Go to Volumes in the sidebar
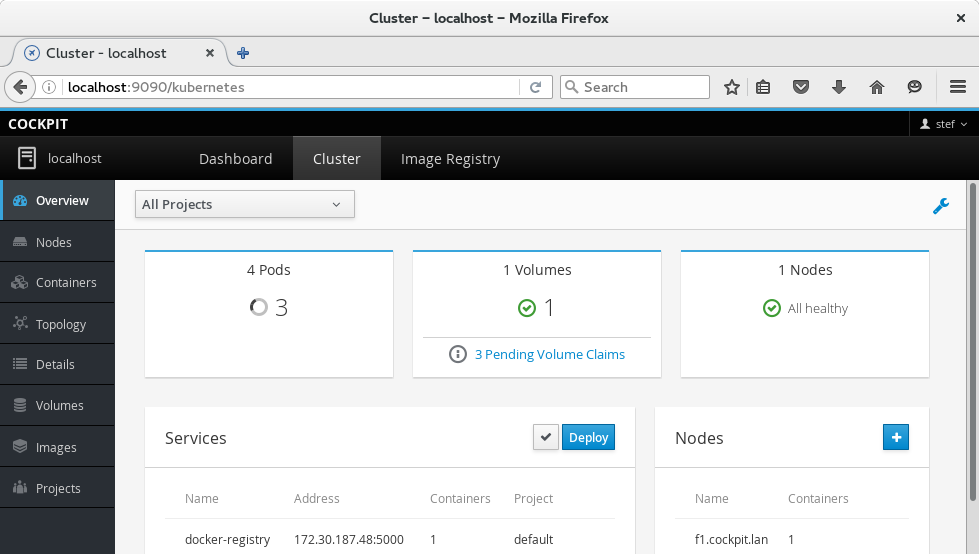Viewport: 979px width, 554px height. [59, 406]
